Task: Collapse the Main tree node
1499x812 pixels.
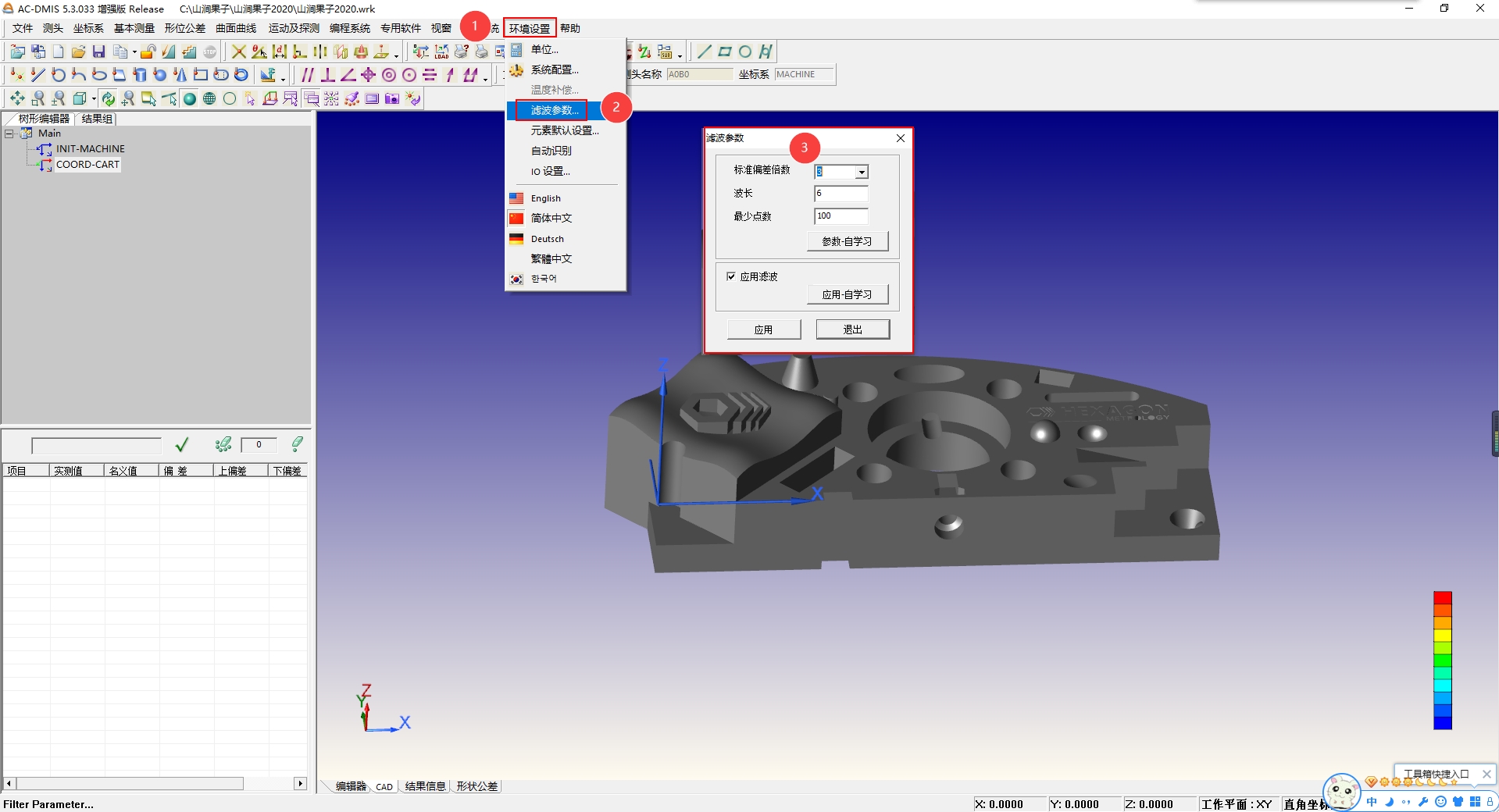Action: (9, 134)
